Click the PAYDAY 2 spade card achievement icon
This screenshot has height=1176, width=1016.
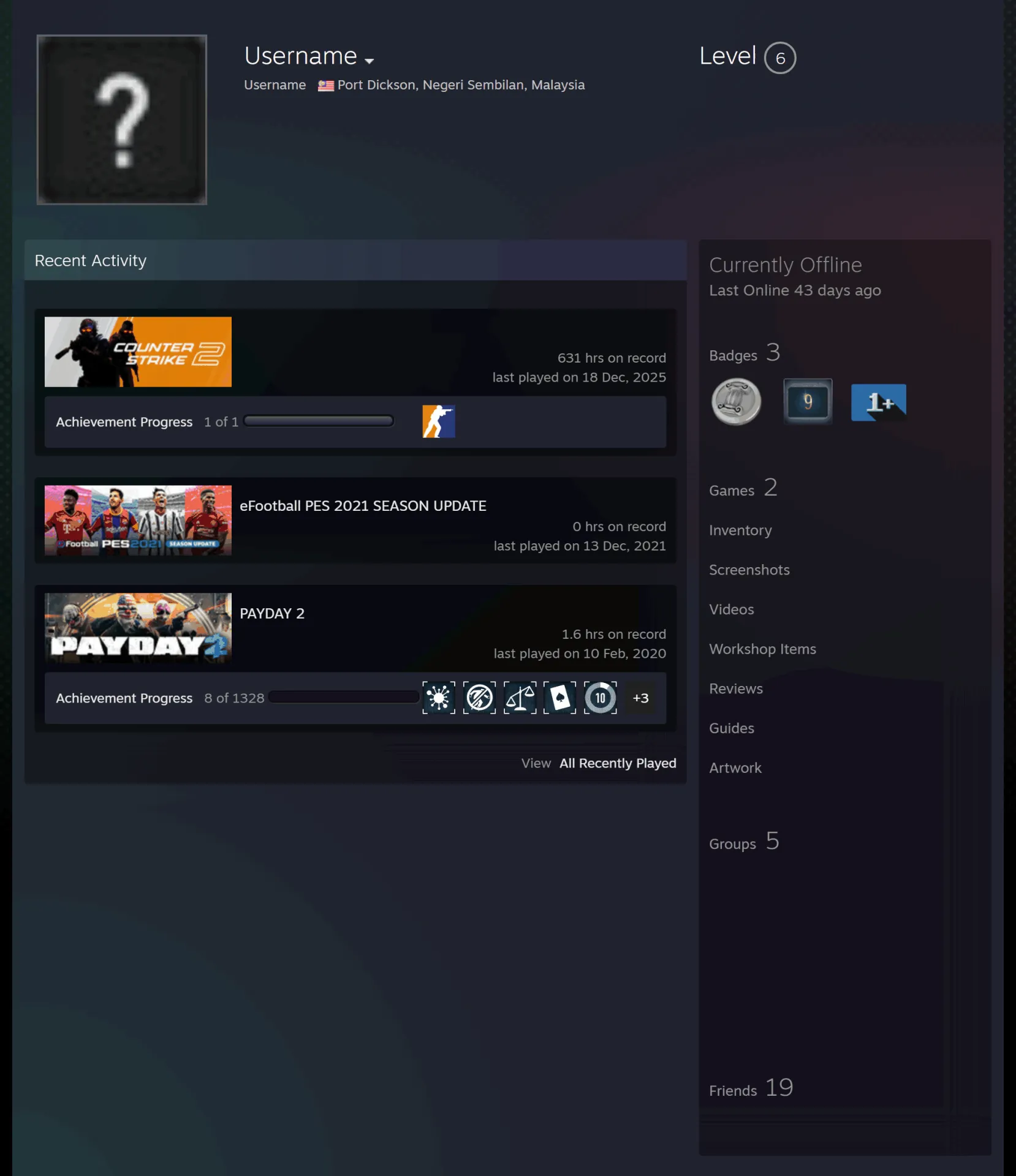560,698
